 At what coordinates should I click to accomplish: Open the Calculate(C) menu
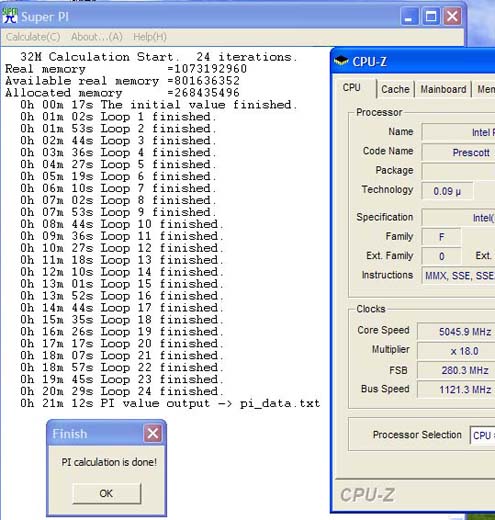33,37
